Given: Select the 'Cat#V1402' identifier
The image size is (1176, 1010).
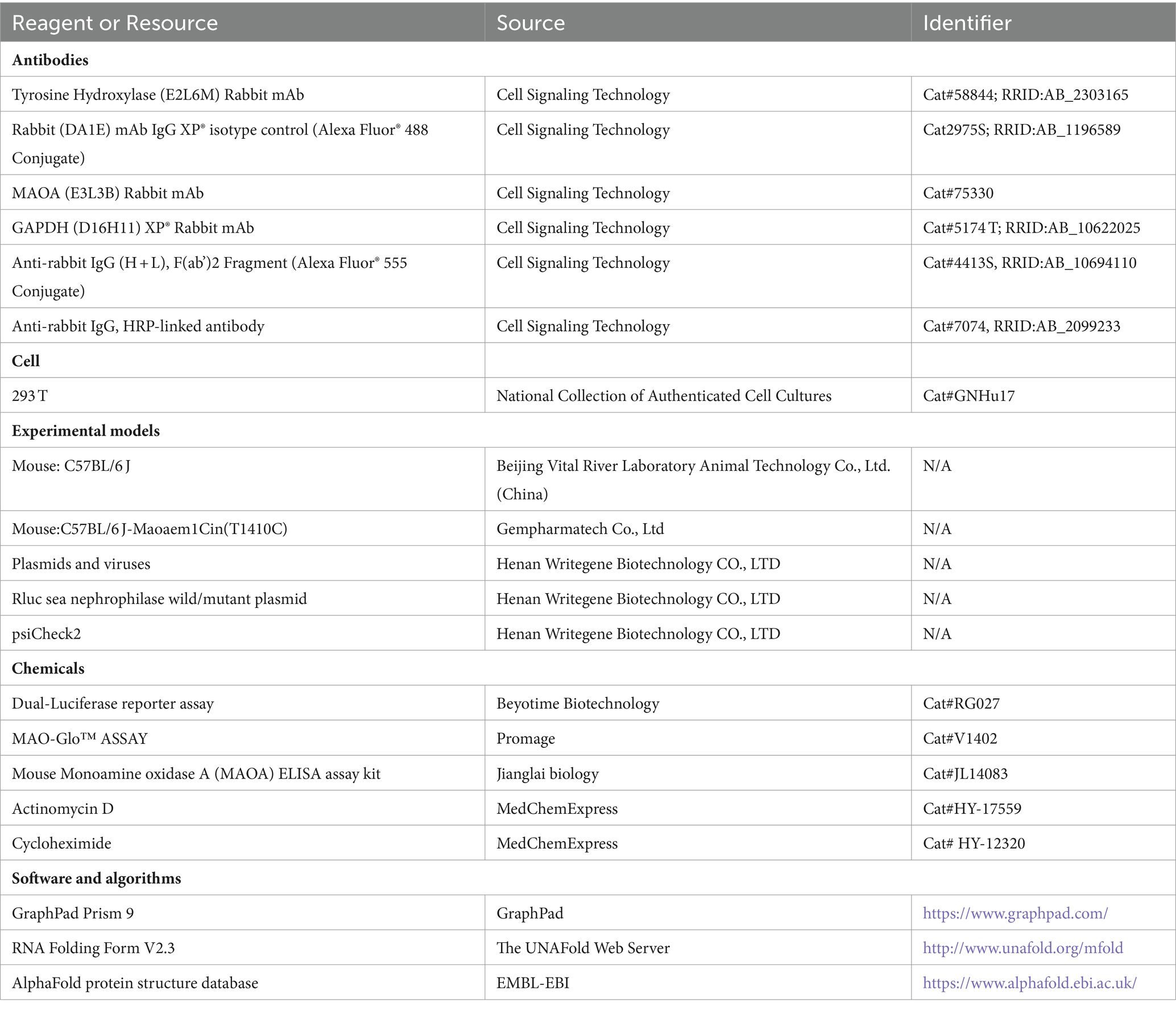Looking at the screenshot, I should coord(960,738).
